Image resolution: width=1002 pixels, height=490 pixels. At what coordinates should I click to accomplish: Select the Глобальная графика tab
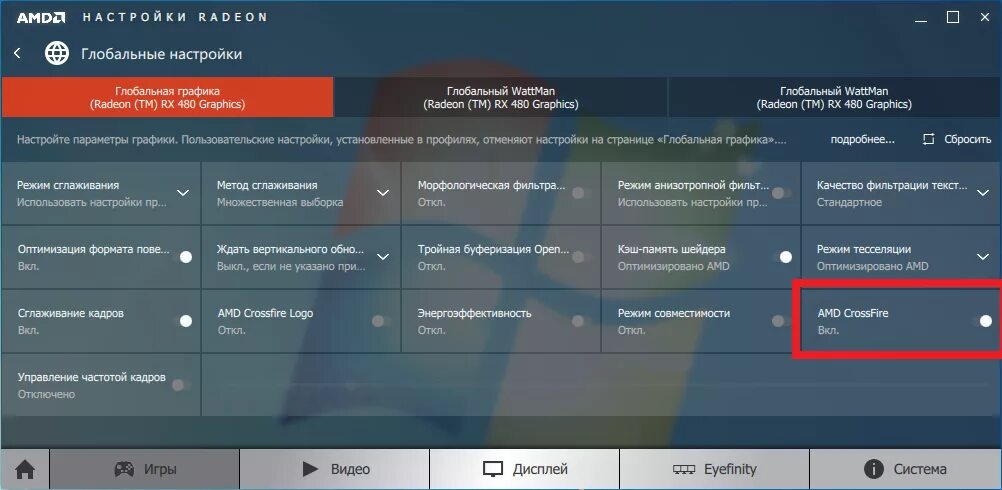click(167, 98)
